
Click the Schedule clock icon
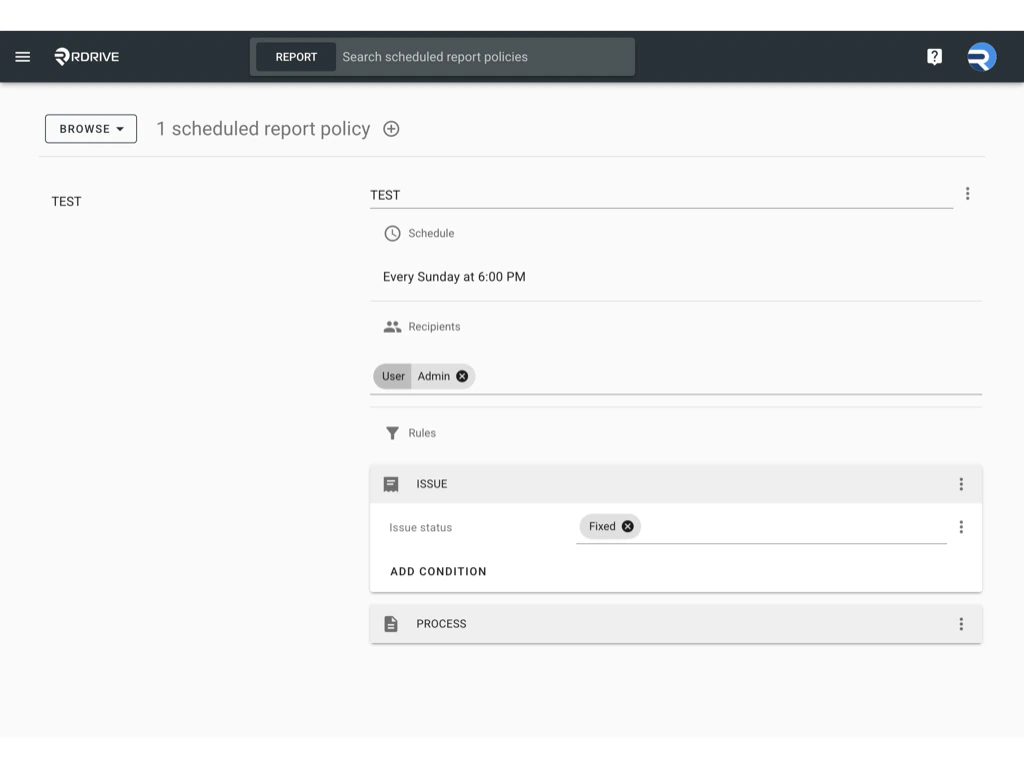pos(391,233)
